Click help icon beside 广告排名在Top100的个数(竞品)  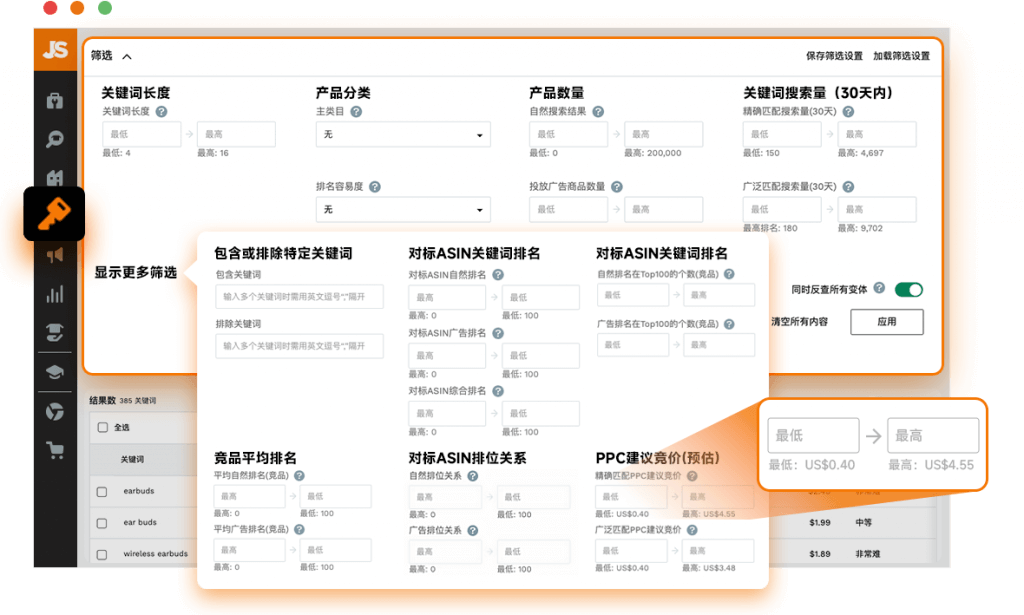point(729,324)
